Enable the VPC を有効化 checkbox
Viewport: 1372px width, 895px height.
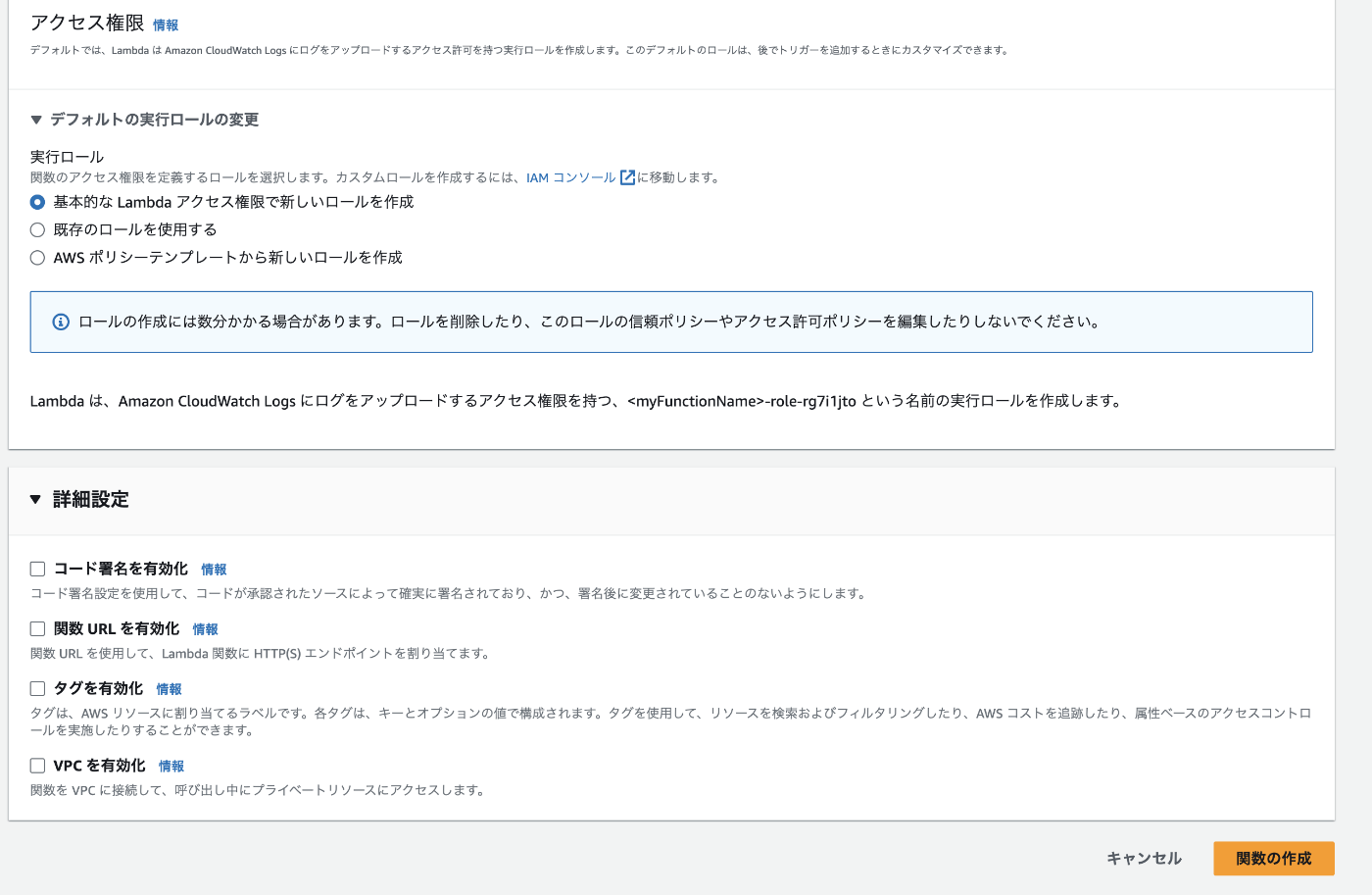click(37, 766)
